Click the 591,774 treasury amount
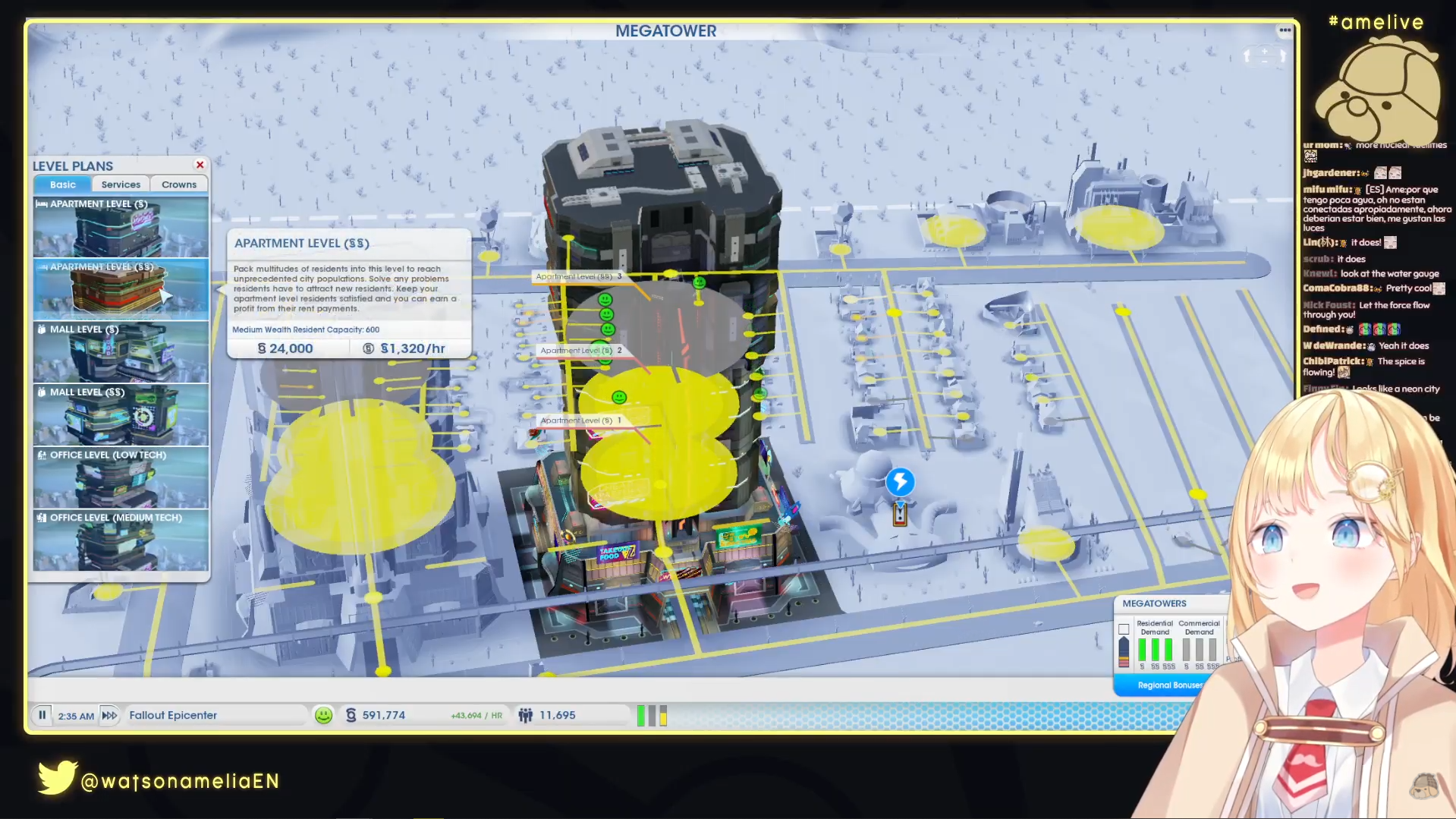This screenshot has width=1456, height=819. 384,715
